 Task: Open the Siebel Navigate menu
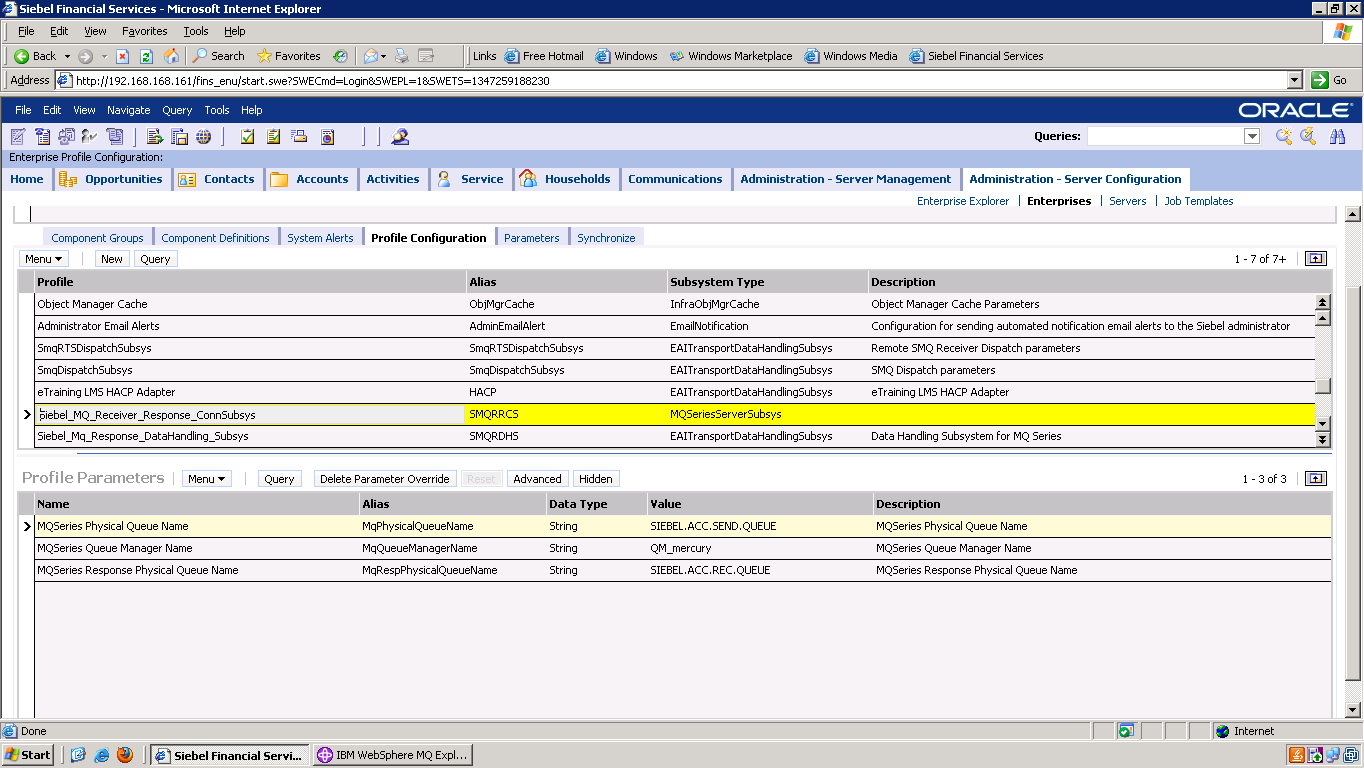click(129, 110)
